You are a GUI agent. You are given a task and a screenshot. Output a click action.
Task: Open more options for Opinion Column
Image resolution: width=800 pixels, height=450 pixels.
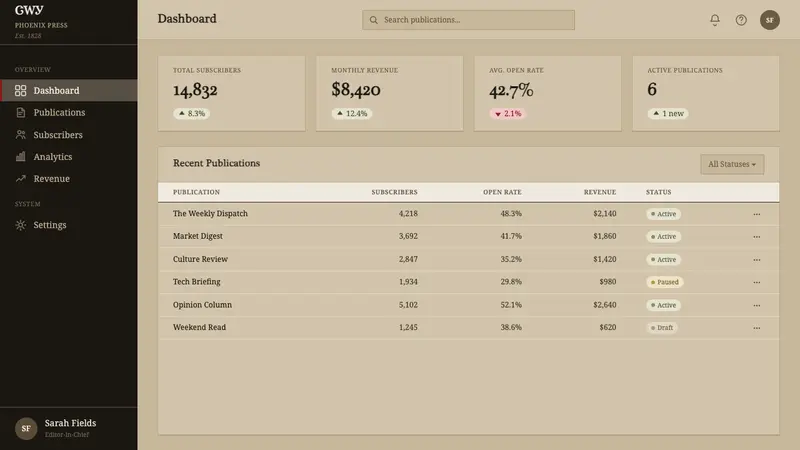(757, 305)
